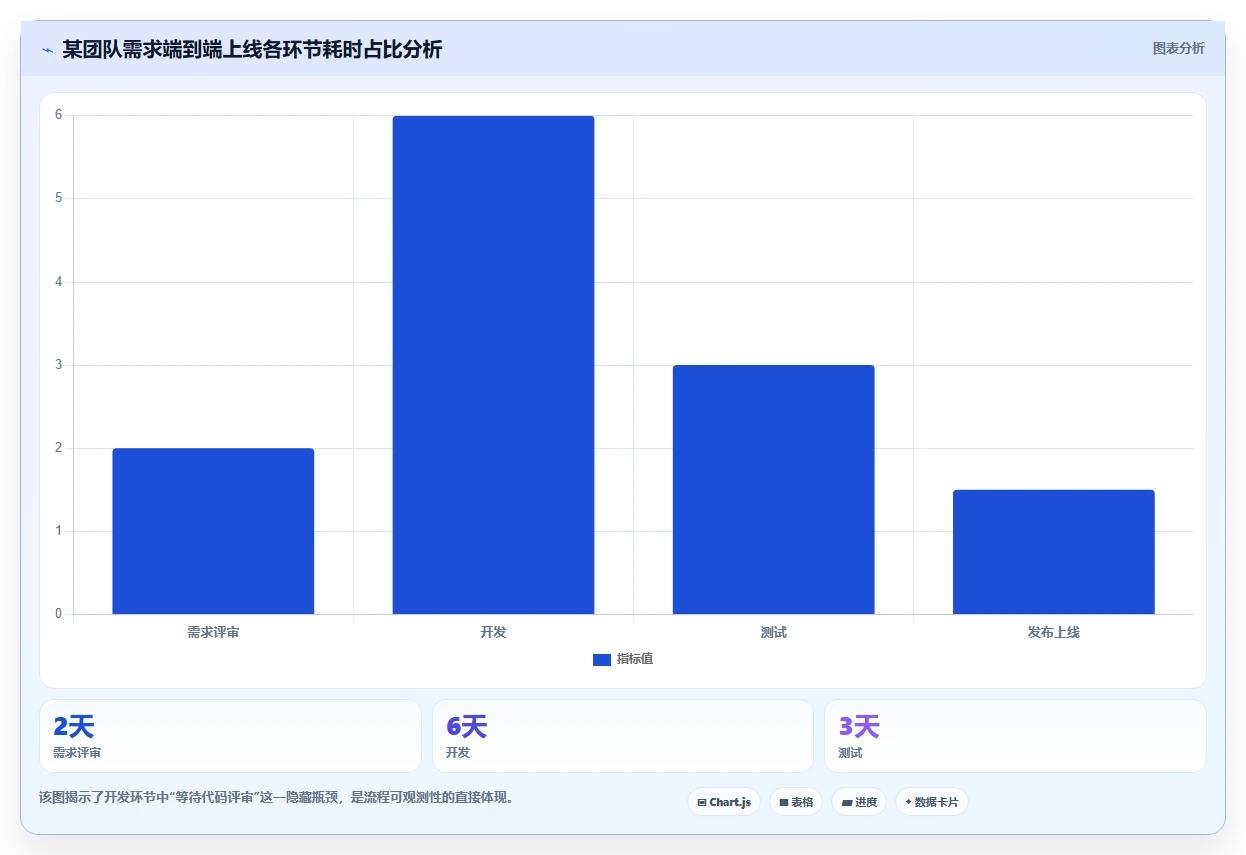Select the 进度 tag chip
1246x855 pixels.
pyautogui.click(x=859, y=802)
